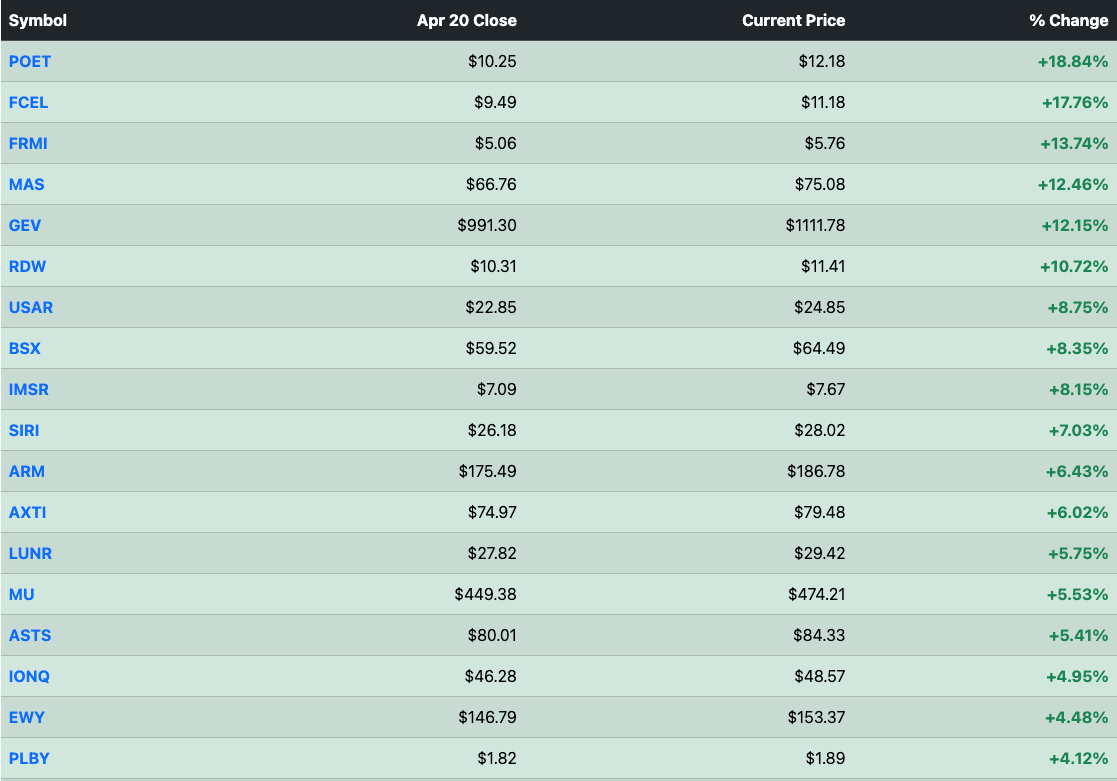Image resolution: width=1117 pixels, height=781 pixels.
Task: Select the IONQ ticker link
Action: coord(29,676)
